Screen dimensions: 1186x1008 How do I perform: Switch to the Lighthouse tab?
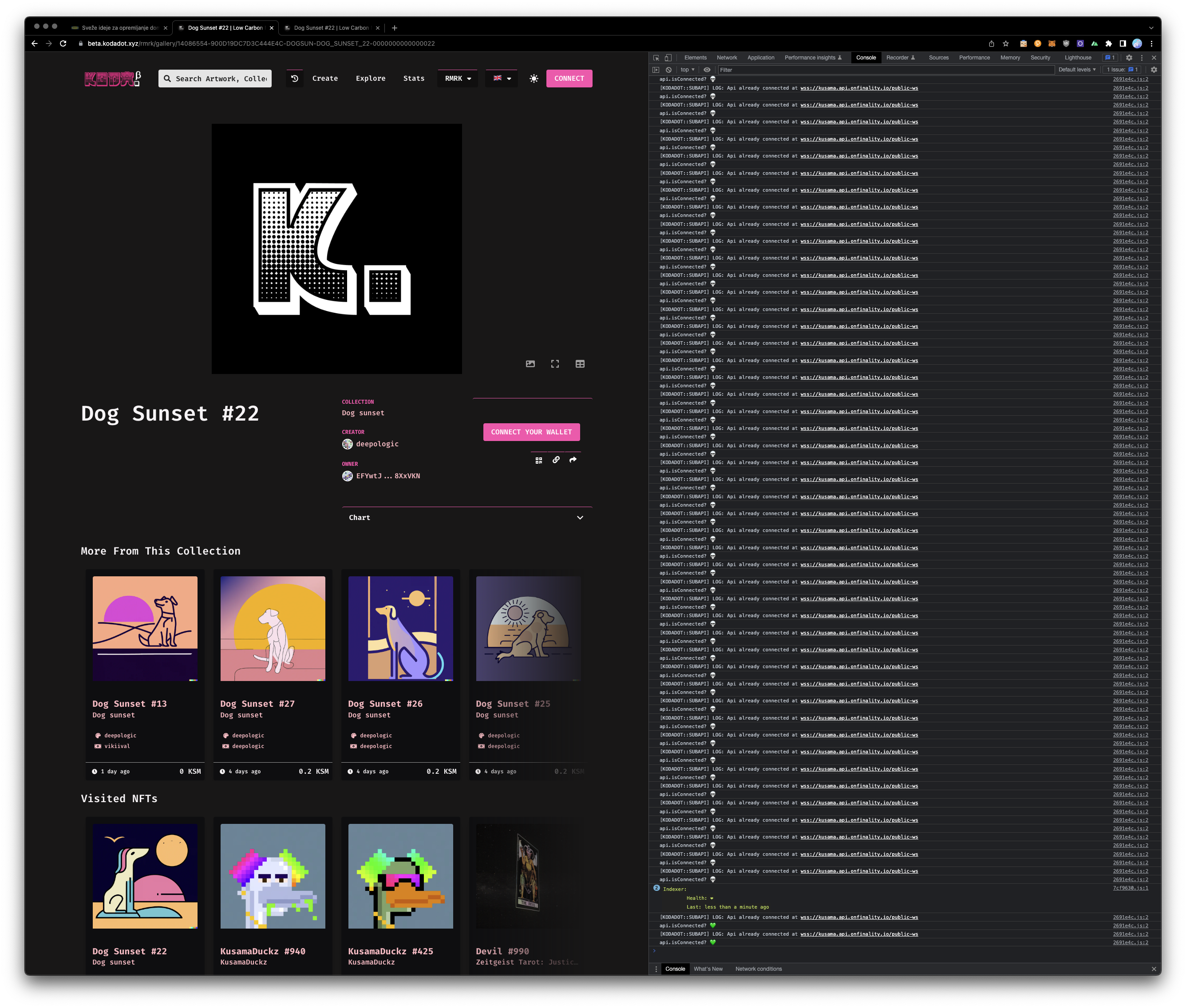click(x=1077, y=58)
